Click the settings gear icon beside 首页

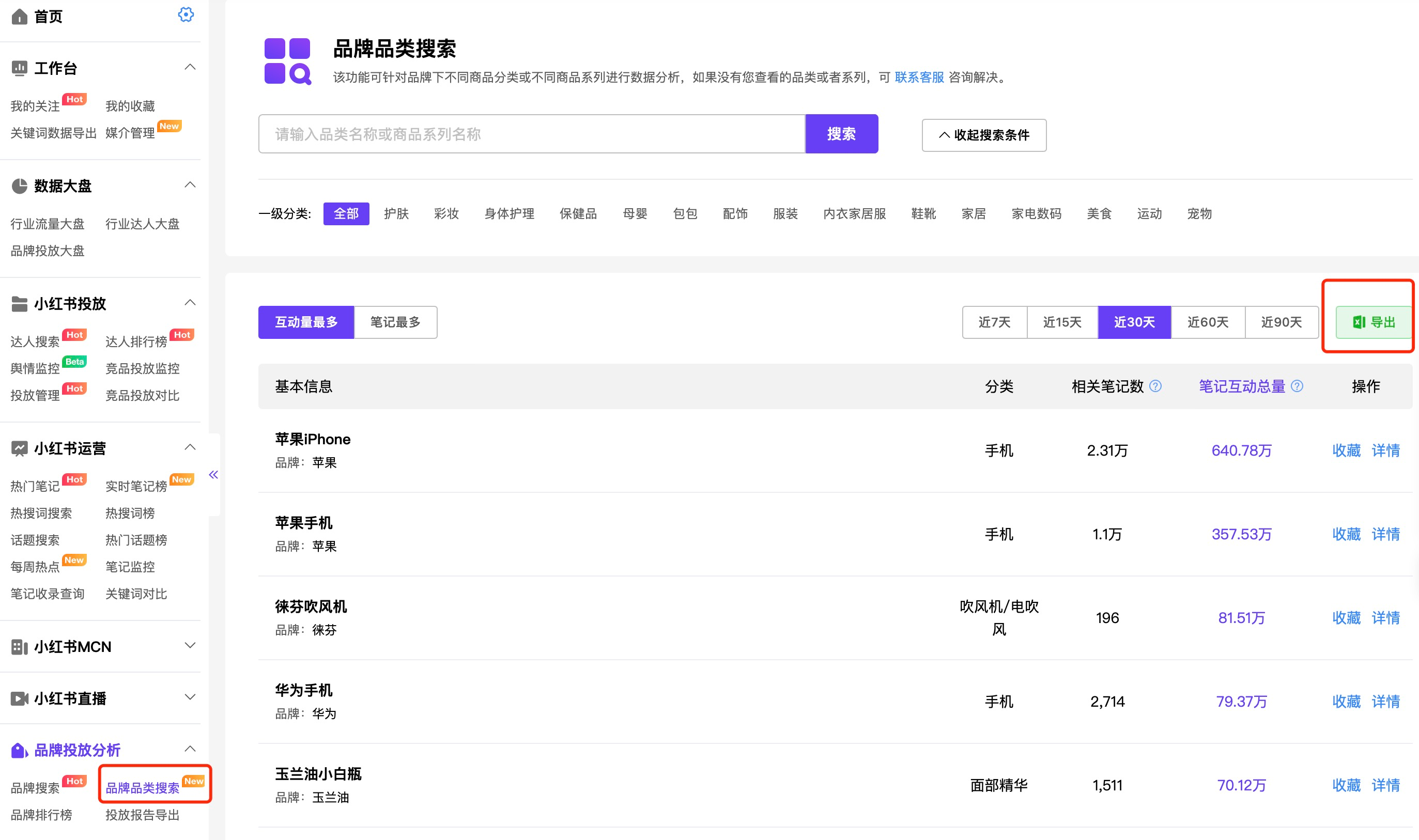pos(186,14)
